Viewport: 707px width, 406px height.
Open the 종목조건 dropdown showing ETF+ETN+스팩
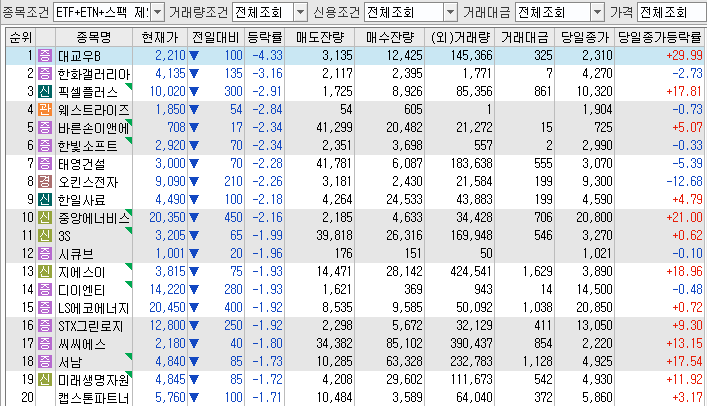108,12
